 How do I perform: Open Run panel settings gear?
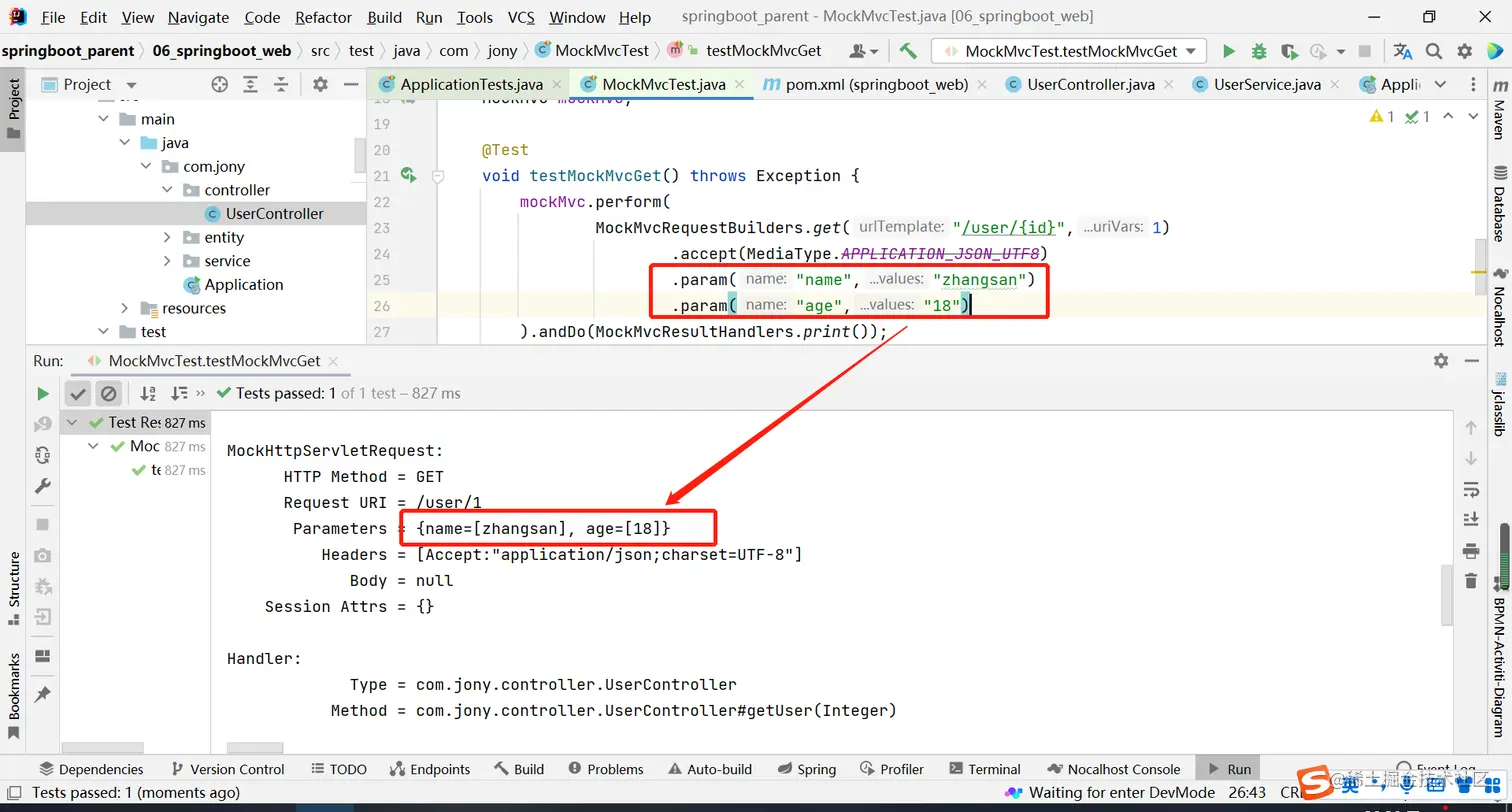click(1441, 361)
